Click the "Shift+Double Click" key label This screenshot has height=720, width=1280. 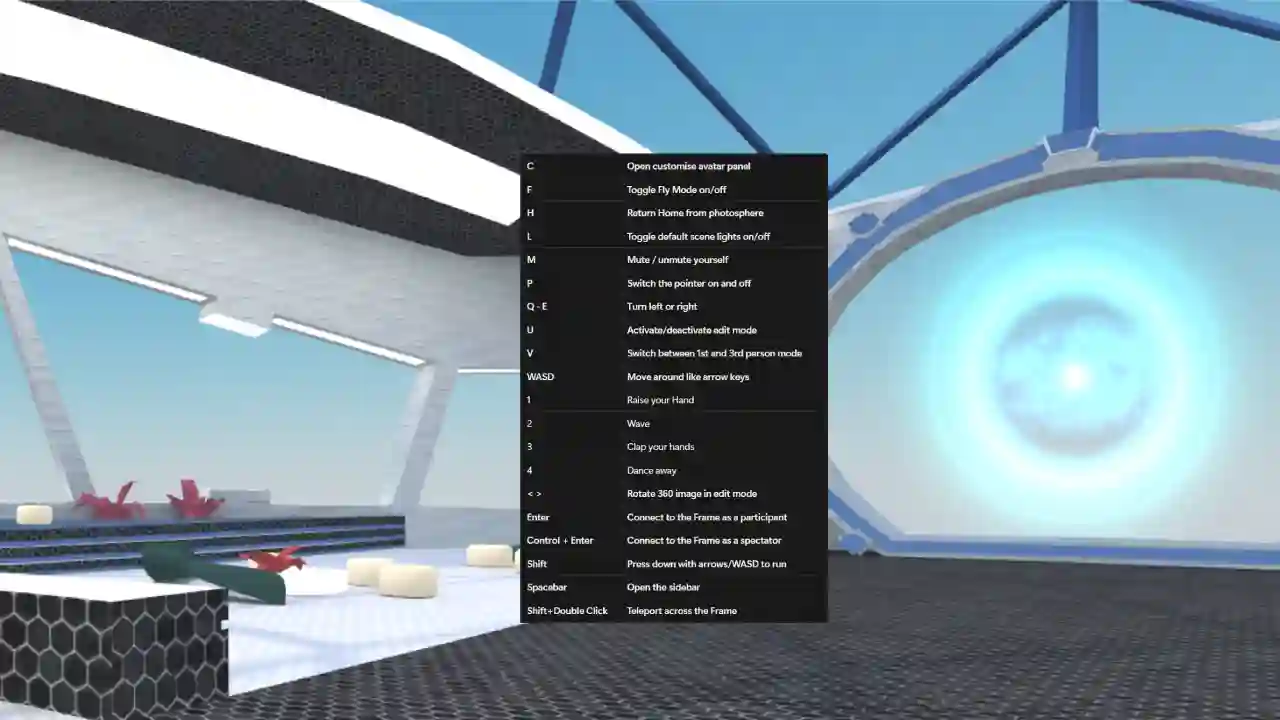(567, 611)
